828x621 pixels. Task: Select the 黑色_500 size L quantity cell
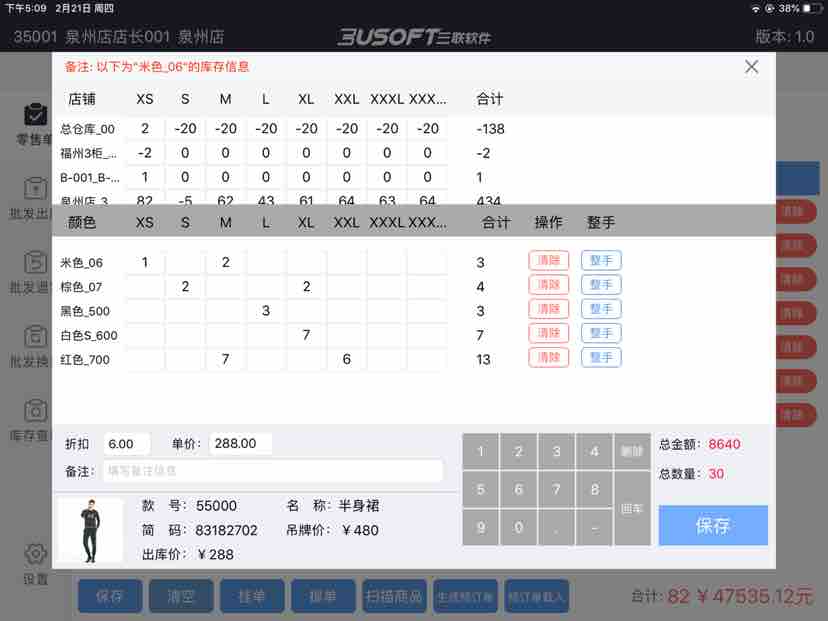tap(266, 311)
